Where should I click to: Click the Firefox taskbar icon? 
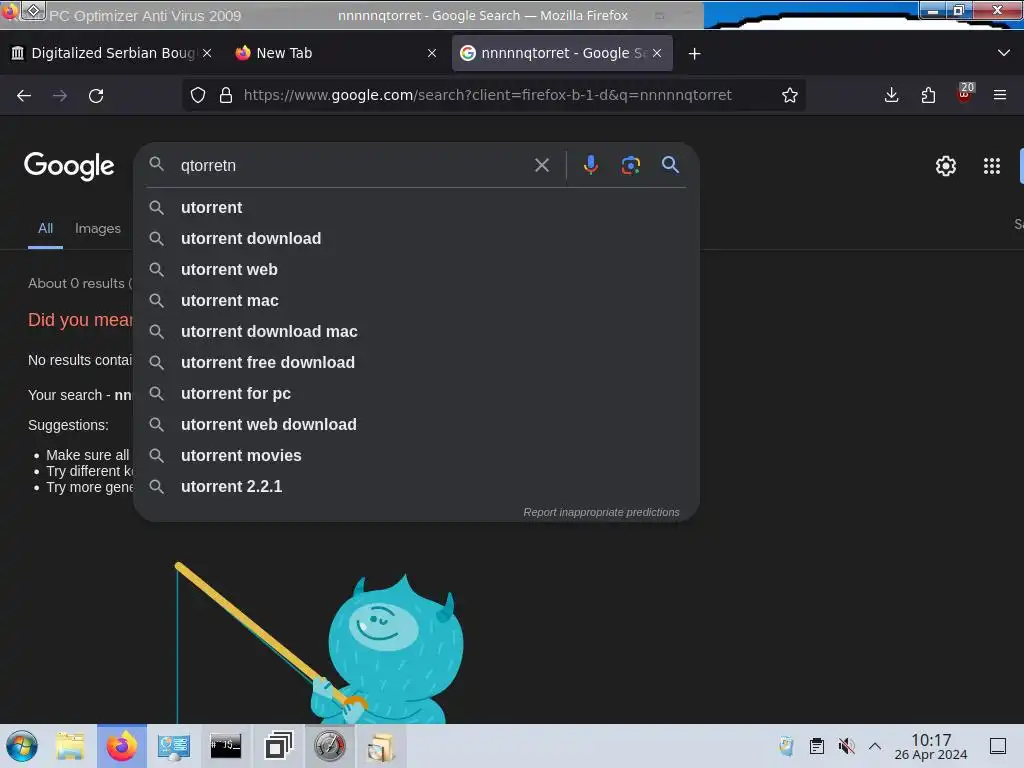121,746
